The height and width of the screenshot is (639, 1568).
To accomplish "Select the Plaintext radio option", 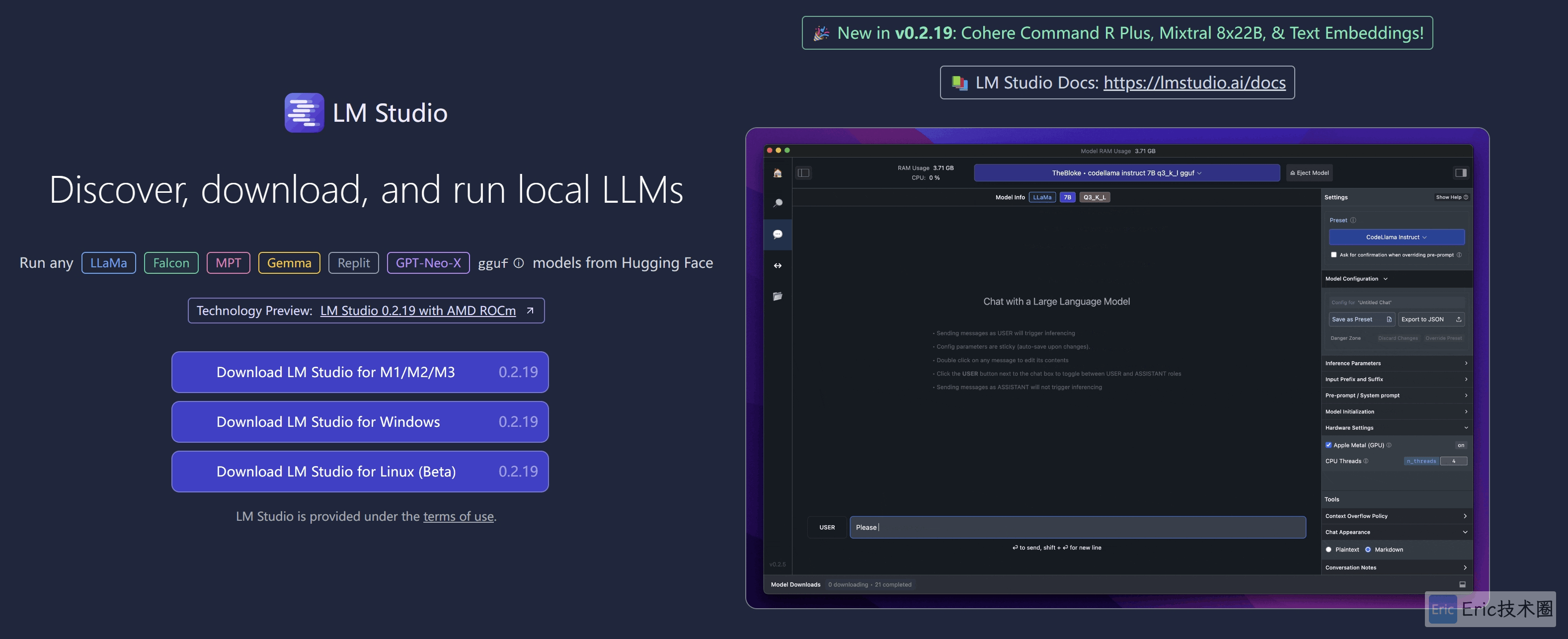I will pos(1329,550).
